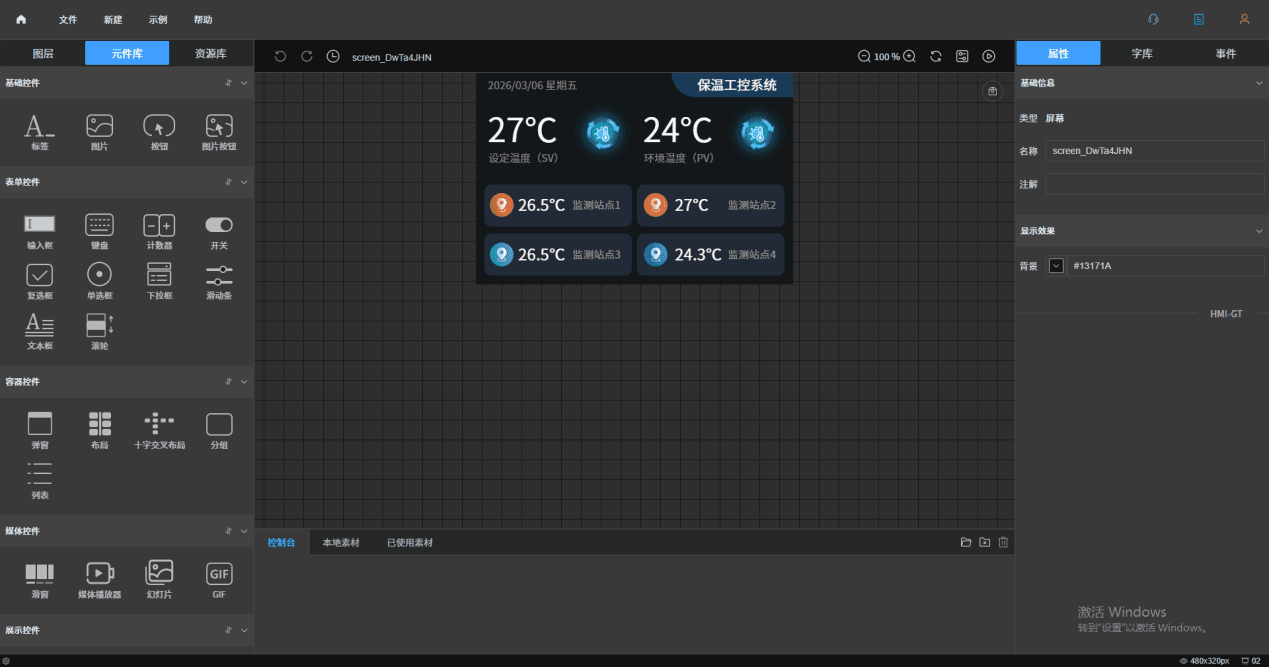Image resolution: width=1269 pixels, height=667 pixels.
Task: Select the 文本框 text box widget
Action: (40, 331)
